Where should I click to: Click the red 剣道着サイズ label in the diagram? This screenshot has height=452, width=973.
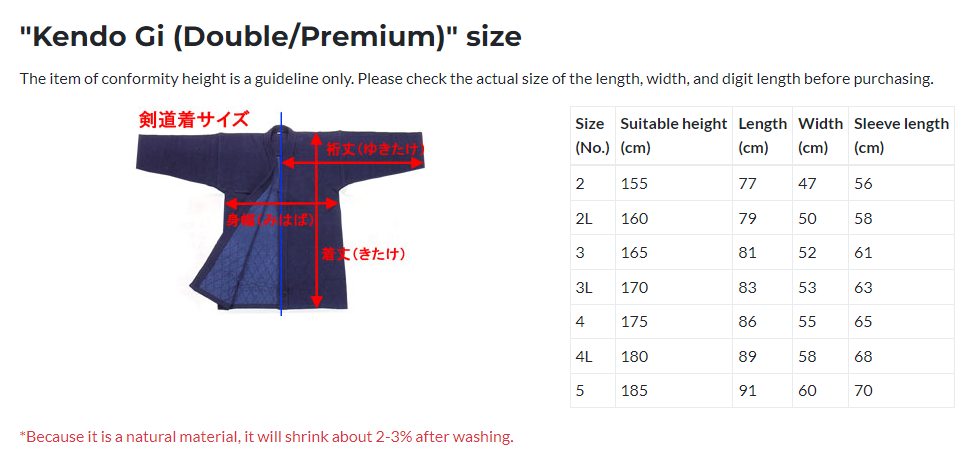coord(194,120)
